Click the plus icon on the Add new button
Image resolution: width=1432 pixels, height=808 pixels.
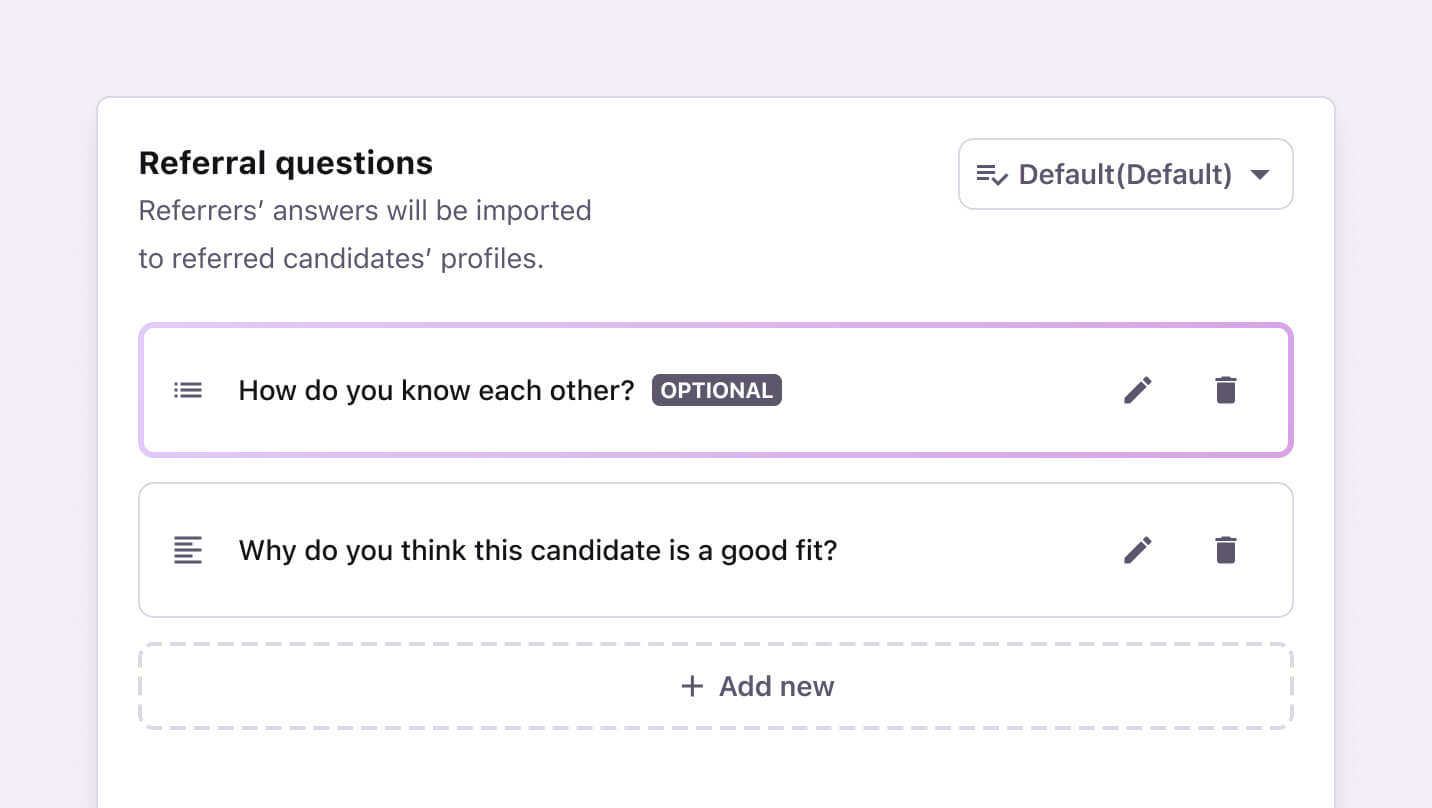pyautogui.click(x=691, y=686)
